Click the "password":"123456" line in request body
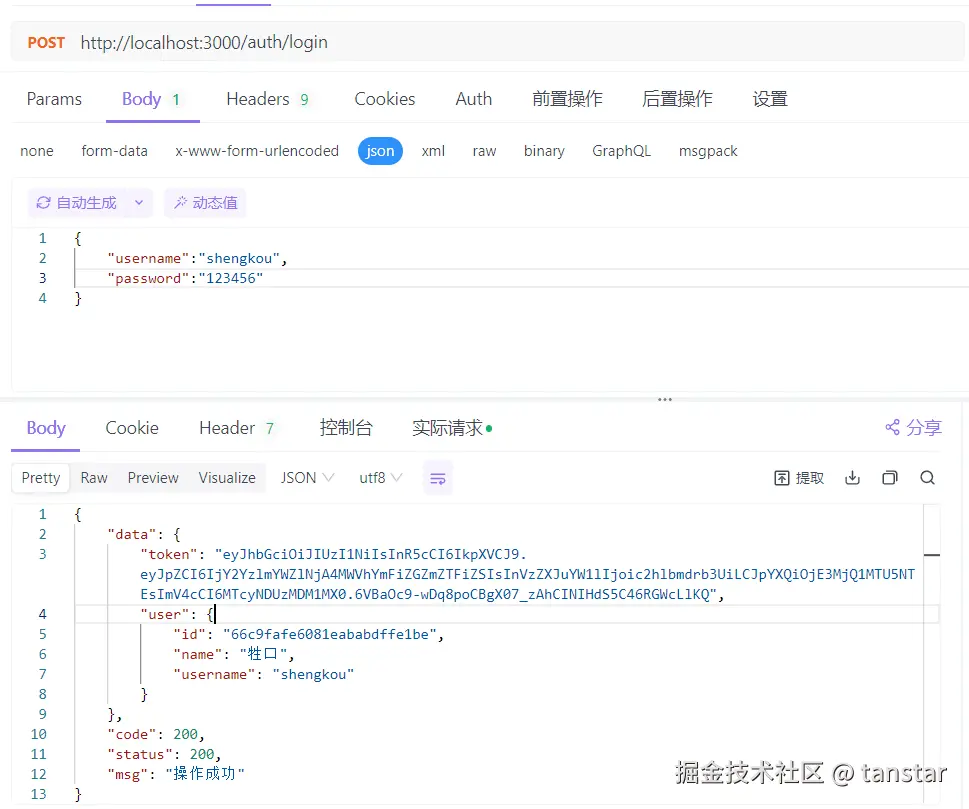Viewport: 969px width, 809px height. coord(185,278)
